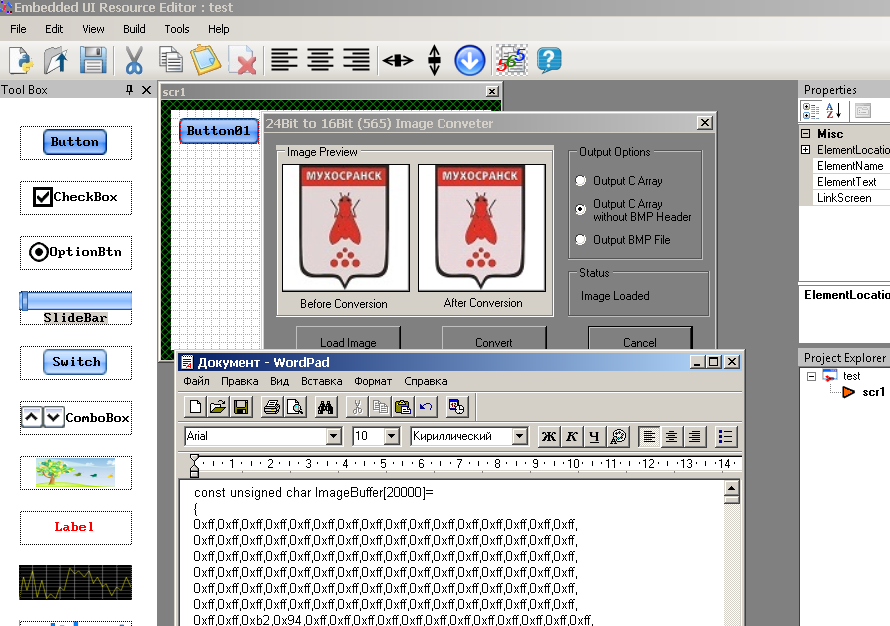
Task: Print document from WordPad toolbar
Action: (x=272, y=407)
